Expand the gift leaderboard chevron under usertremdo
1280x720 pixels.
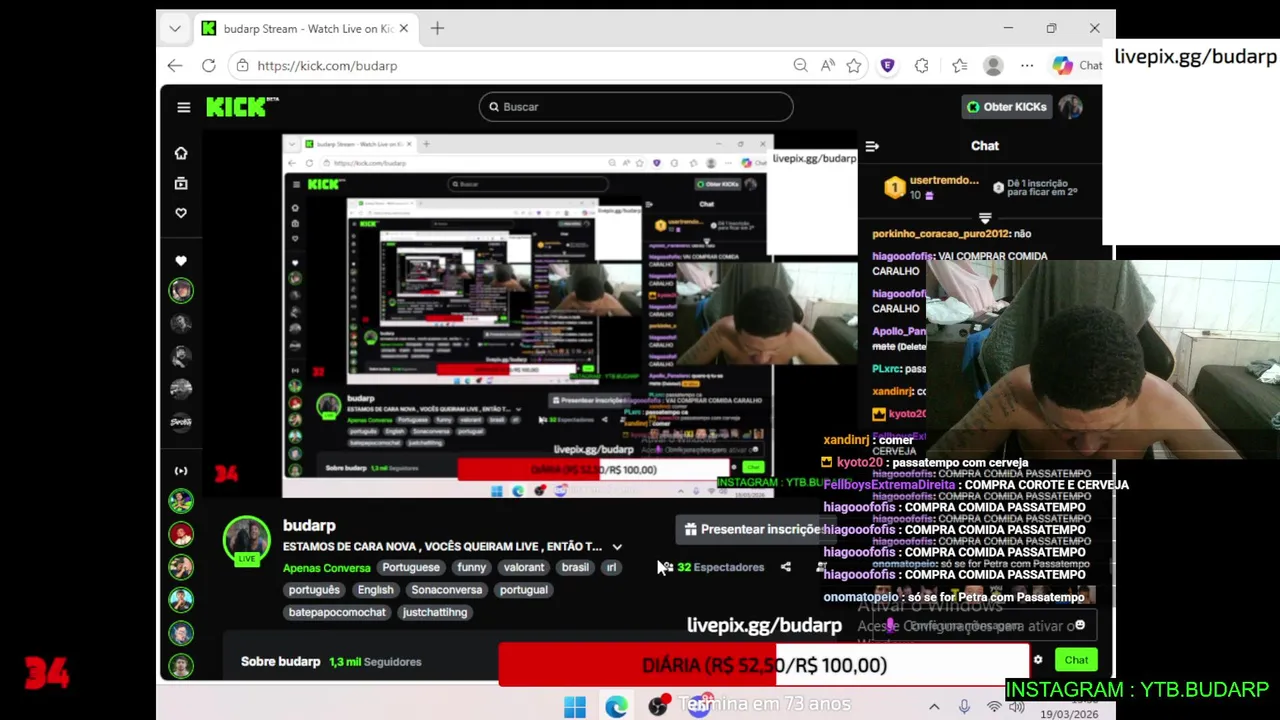tap(985, 217)
